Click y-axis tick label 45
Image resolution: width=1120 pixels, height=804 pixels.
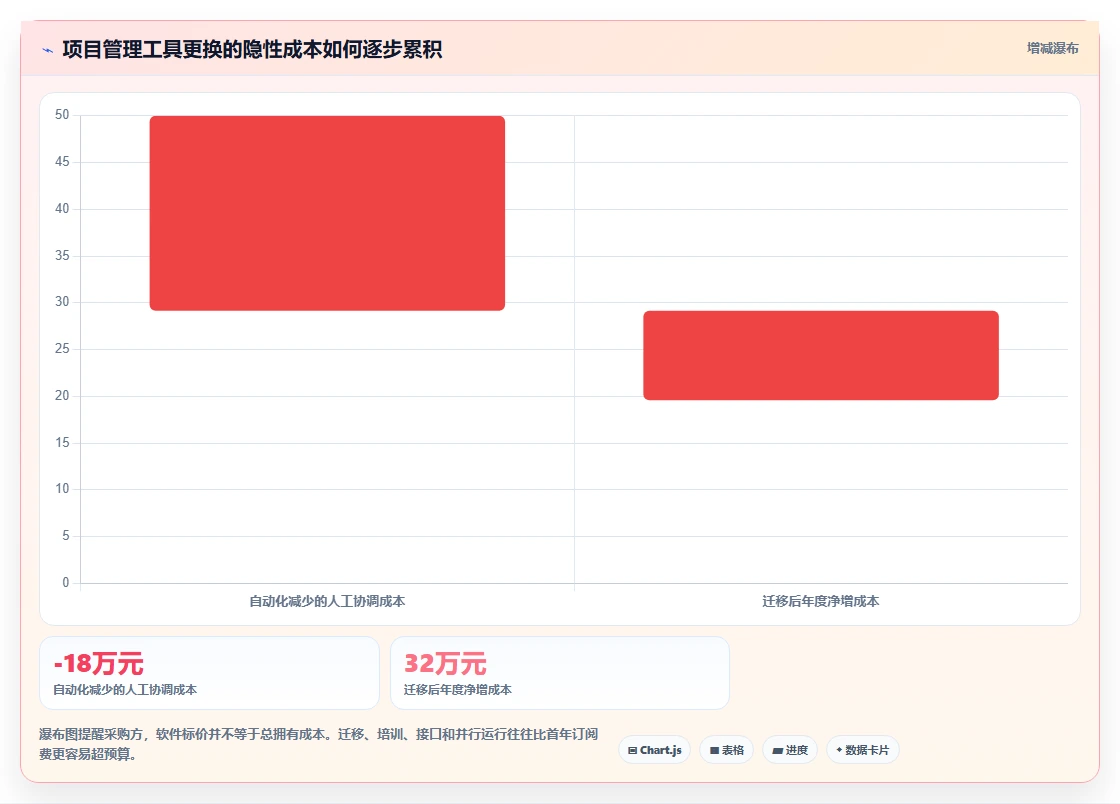[62, 161]
